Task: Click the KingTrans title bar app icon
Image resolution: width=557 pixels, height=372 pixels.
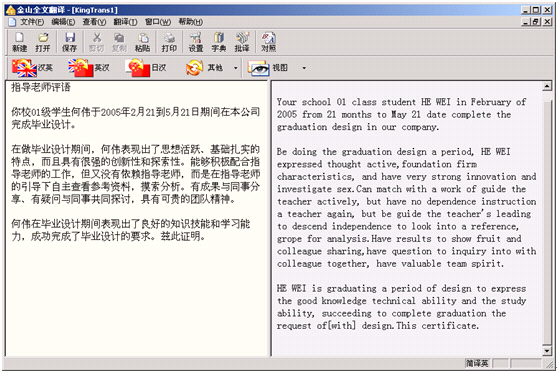Action: [11, 10]
